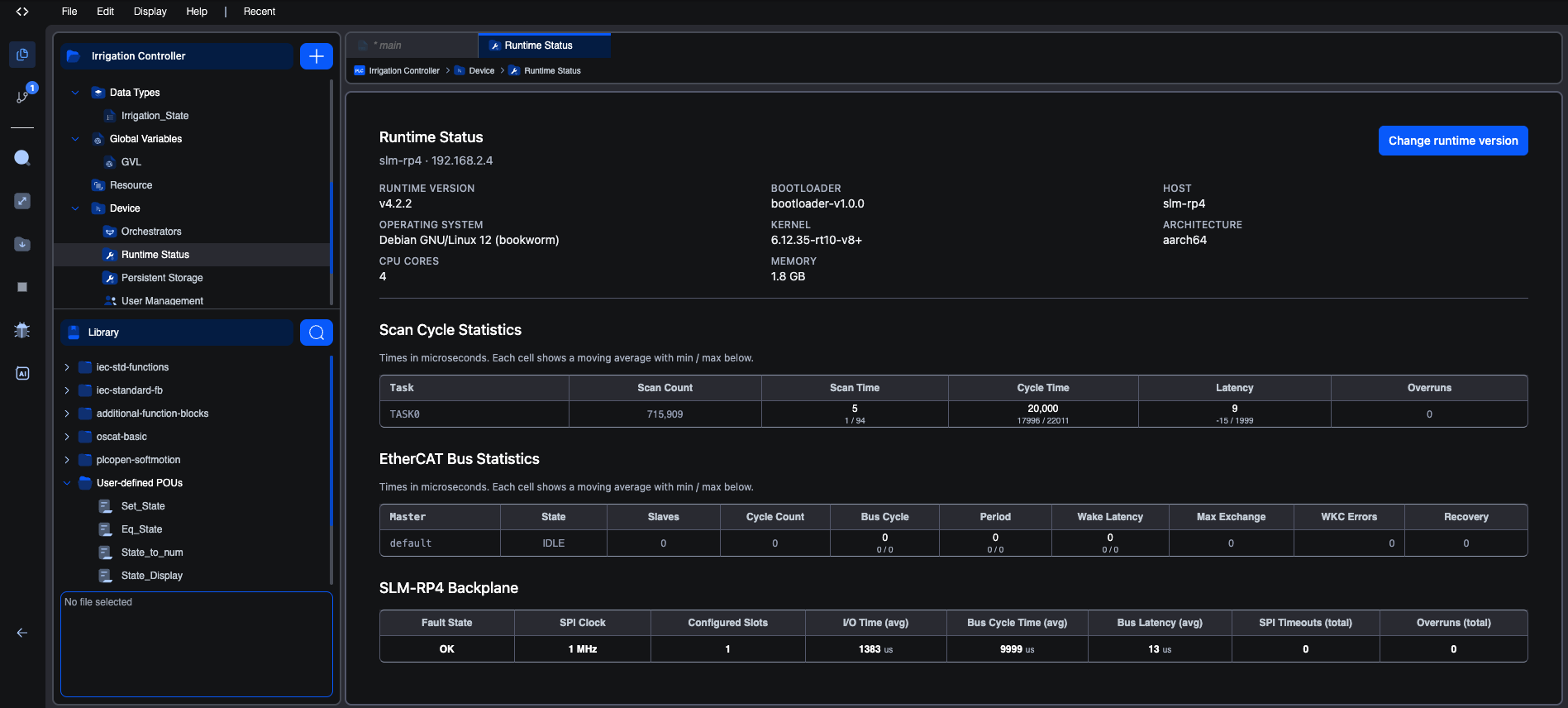Click the default master cell in EtherCAT table

coord(441,543)
